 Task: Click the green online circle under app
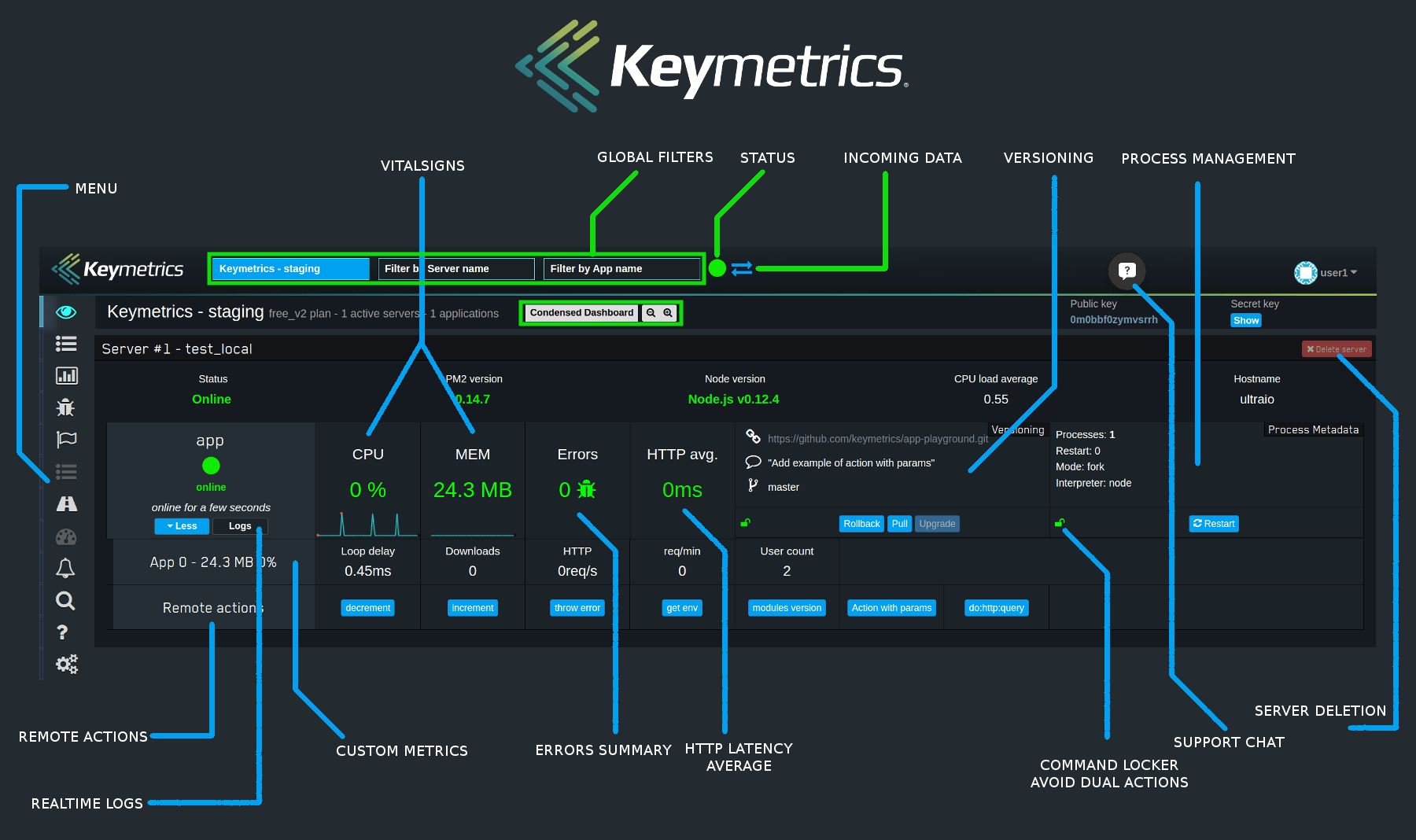211,466
